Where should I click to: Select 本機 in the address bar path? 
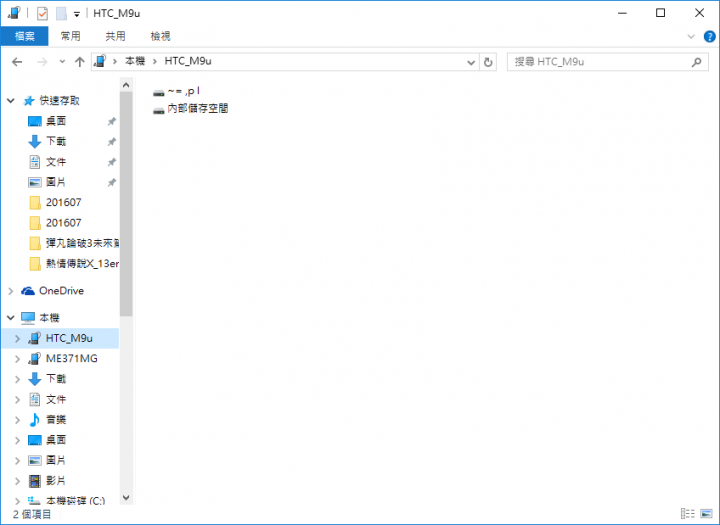135,61
